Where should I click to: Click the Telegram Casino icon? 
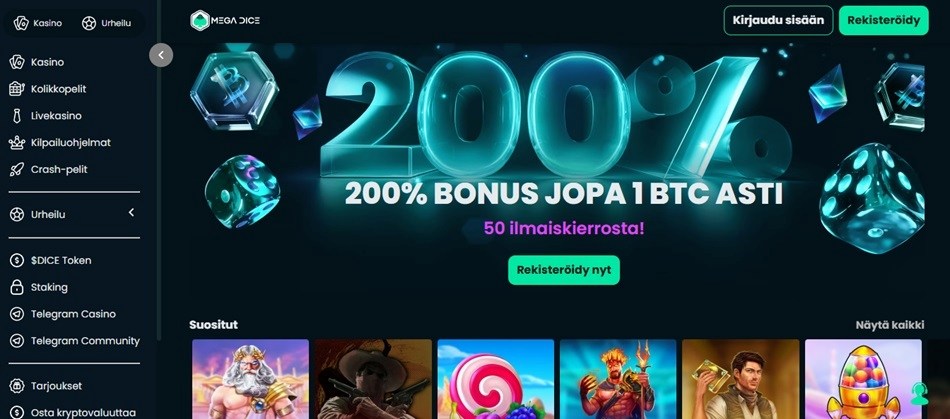click(16, 314)
